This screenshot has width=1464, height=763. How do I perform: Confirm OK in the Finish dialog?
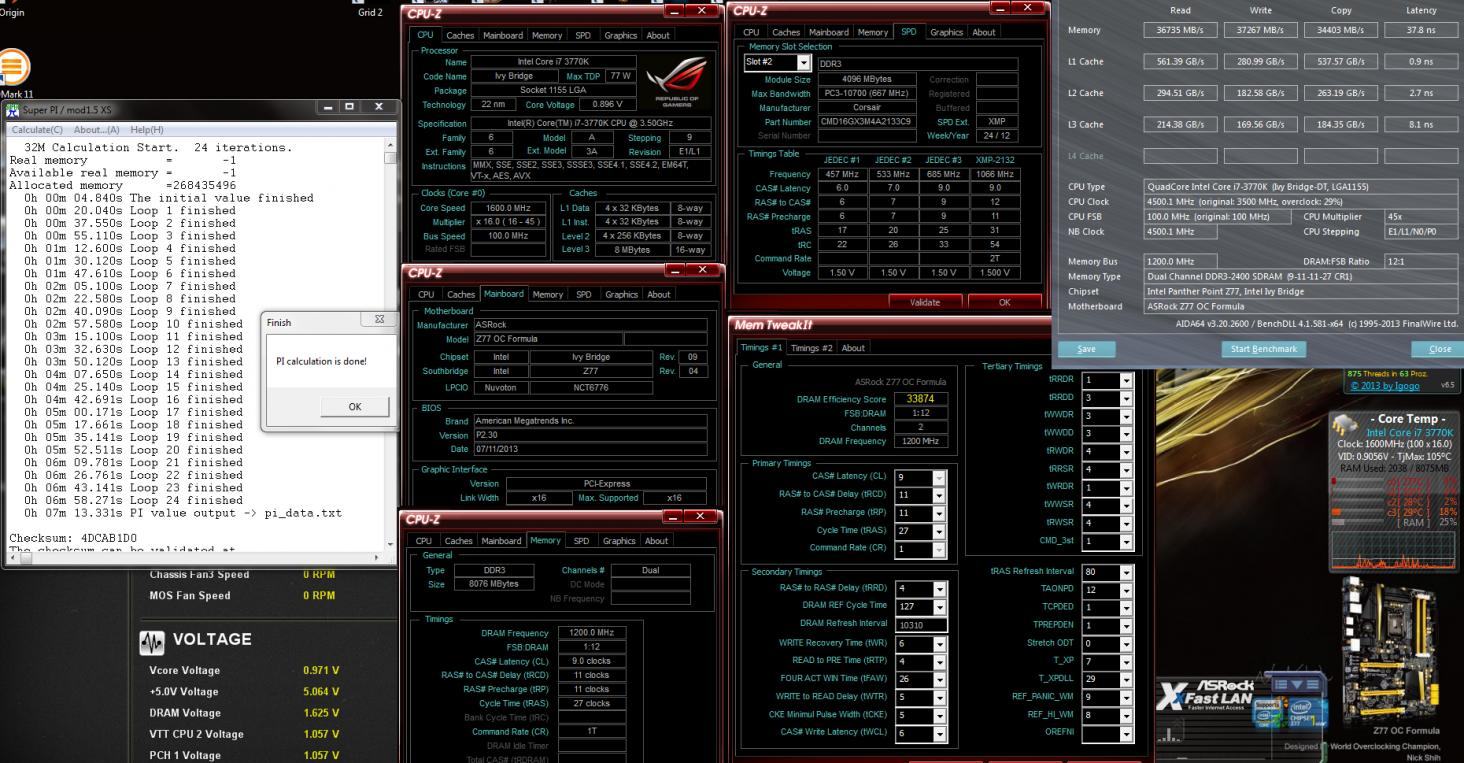pos(354,407)
